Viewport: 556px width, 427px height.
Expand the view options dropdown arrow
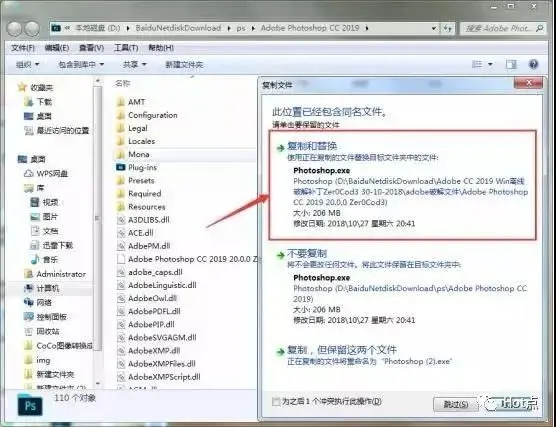(490, 64)
